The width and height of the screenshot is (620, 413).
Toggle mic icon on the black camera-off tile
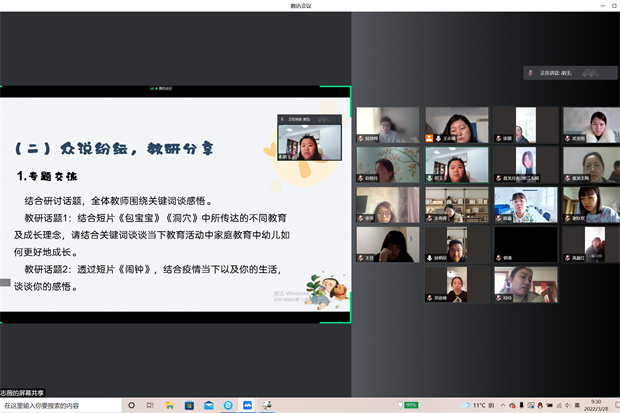click(498, 257)
